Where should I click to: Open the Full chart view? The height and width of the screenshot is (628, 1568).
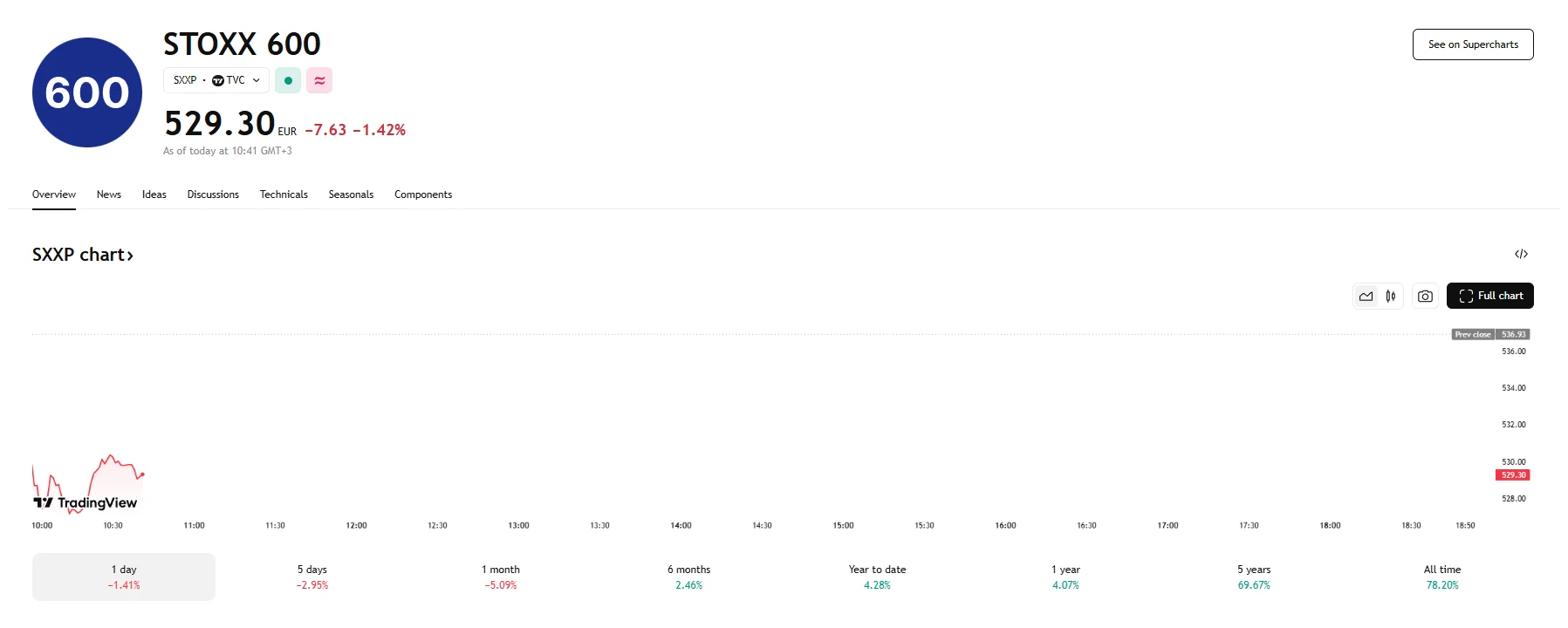click(1489, 296)
